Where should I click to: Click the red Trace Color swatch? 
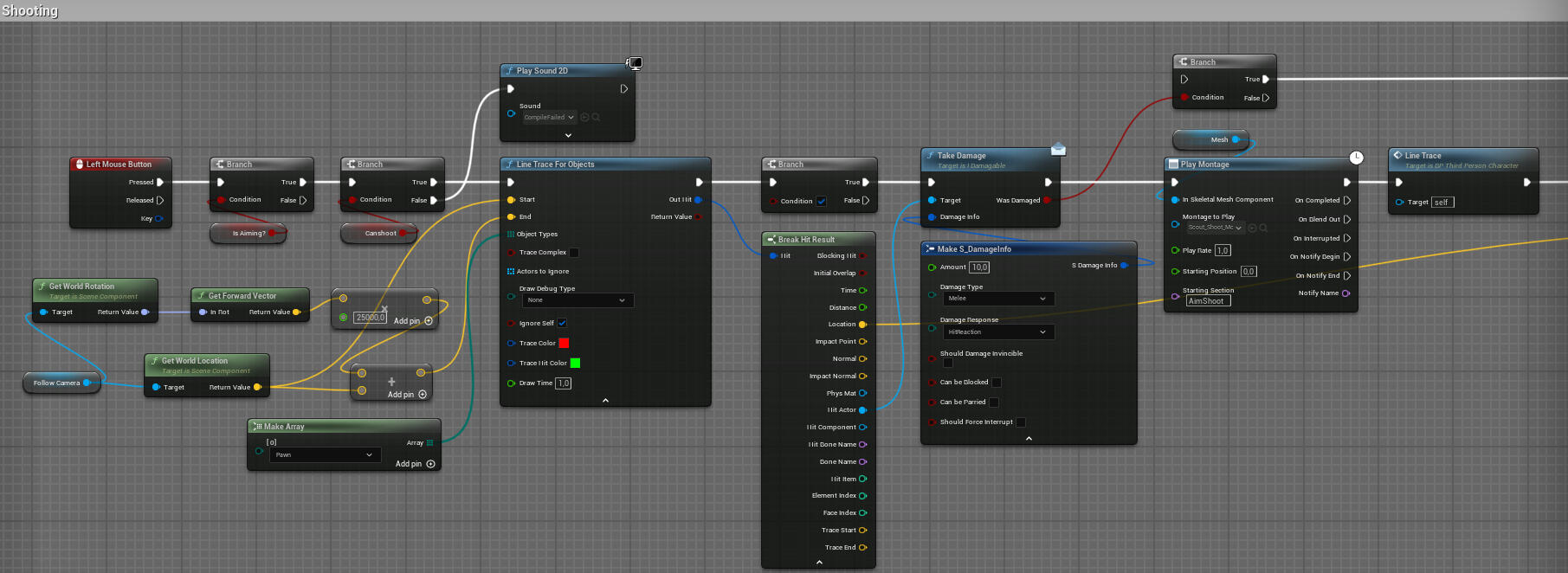pyautogui.click(x=564, y=344)
